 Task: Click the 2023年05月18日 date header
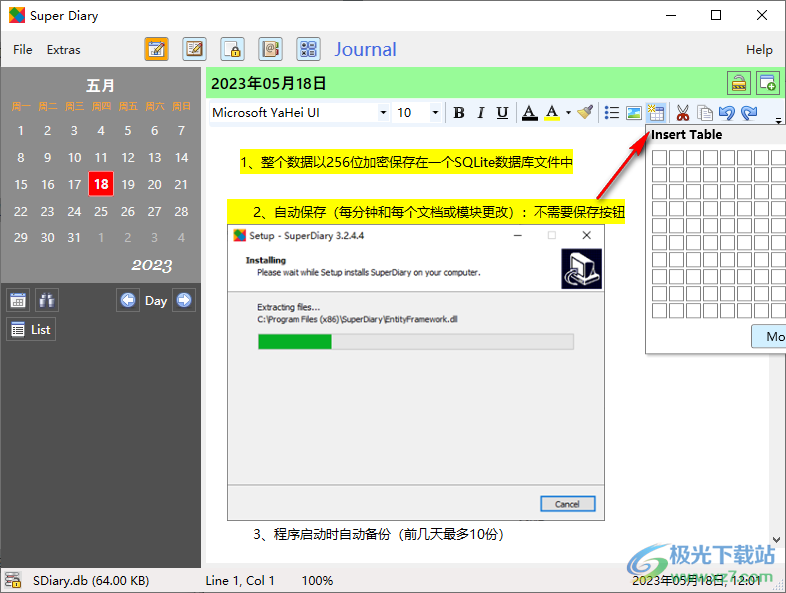(x=269, y=83)
